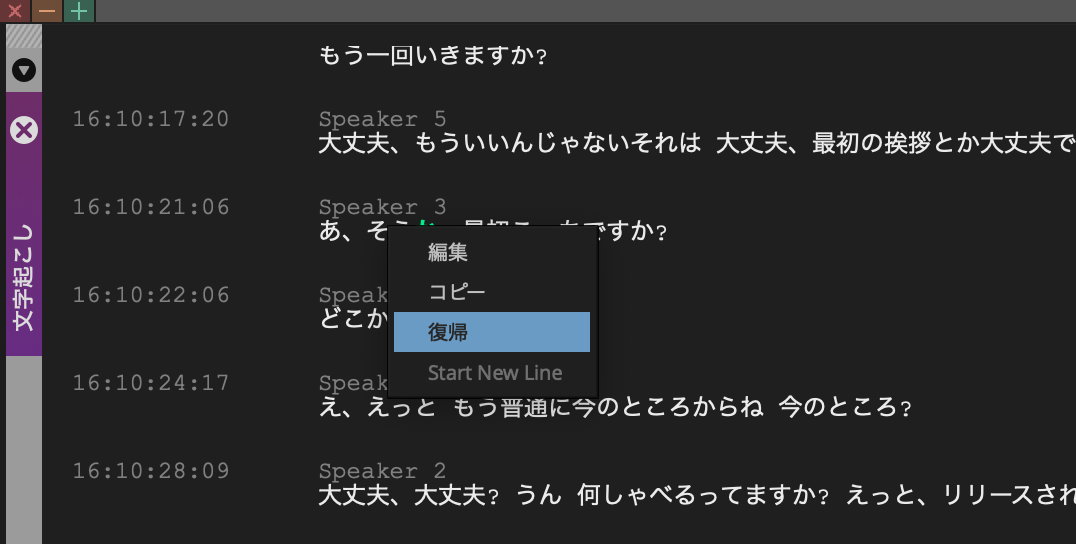The height and width of the screenshot is (544, 1076).
Task: Select timestamp 16:10:22:06
Action: coord(151,294)
